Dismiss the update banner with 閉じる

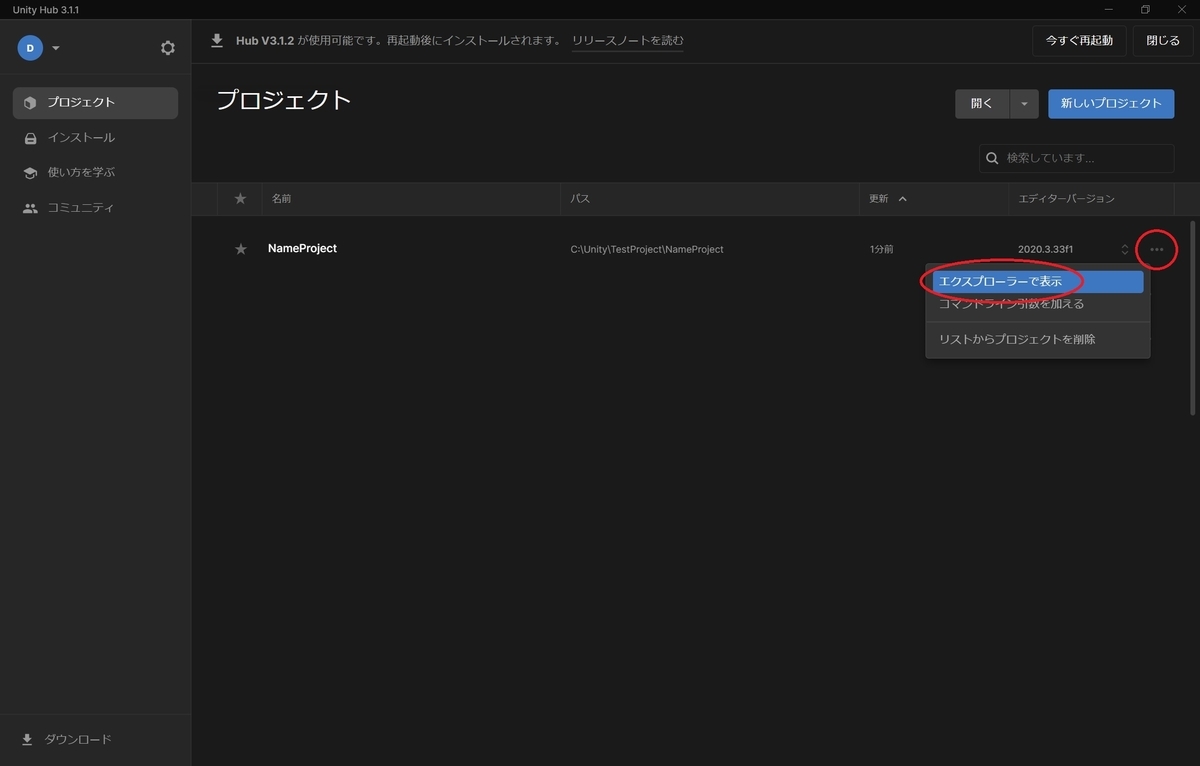tap(1163, 41)
